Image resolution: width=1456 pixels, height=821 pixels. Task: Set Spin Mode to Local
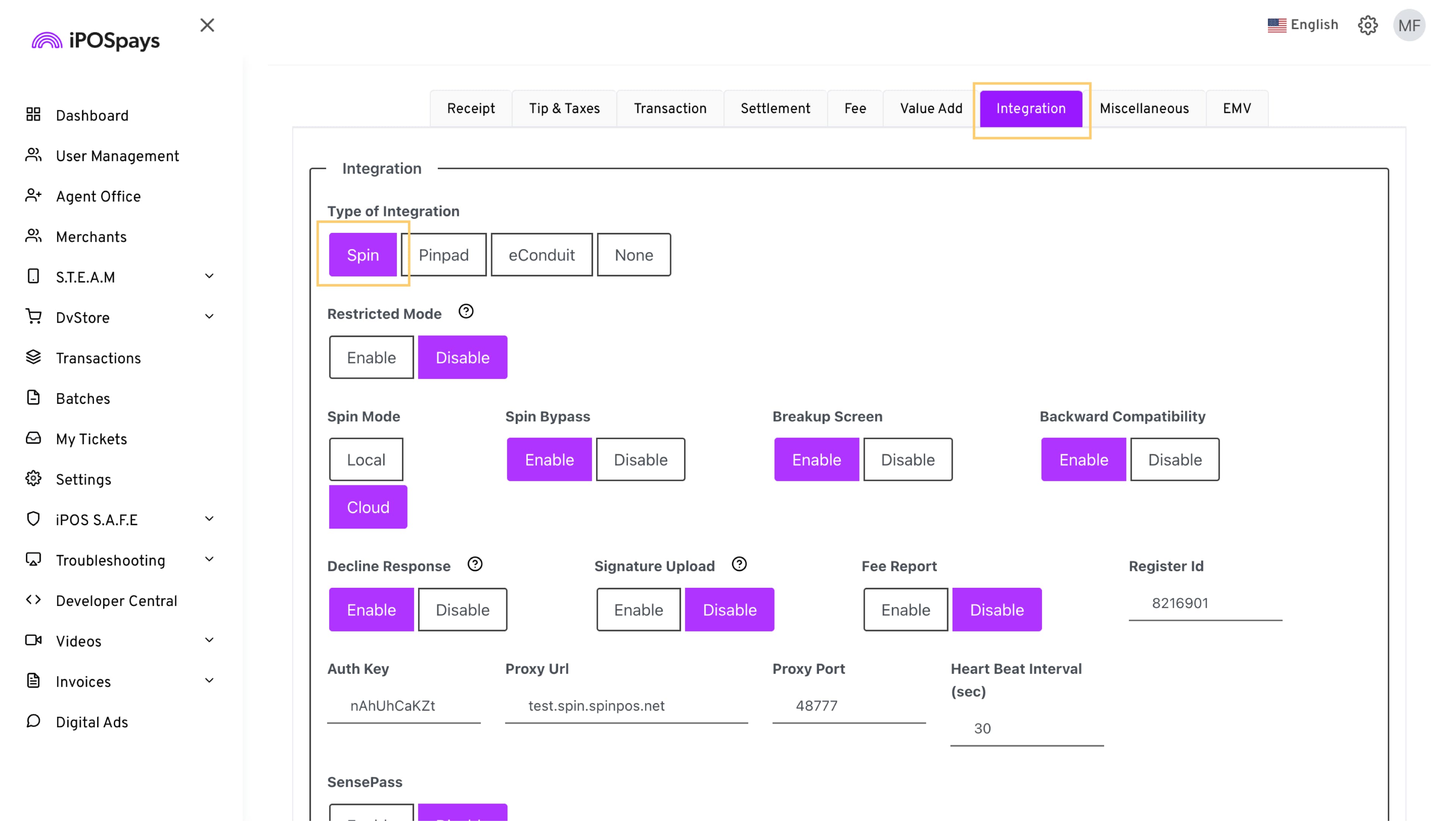tap(366, 460)
